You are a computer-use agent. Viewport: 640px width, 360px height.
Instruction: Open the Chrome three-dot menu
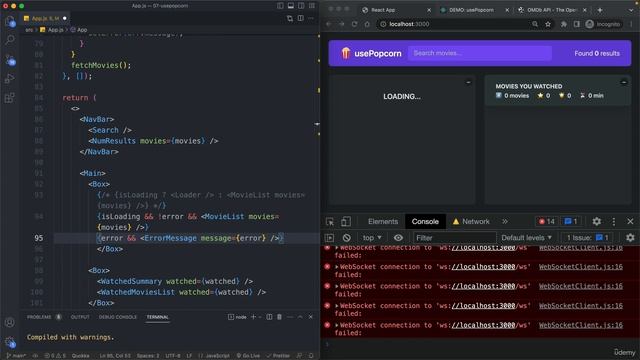pos(631,24)
